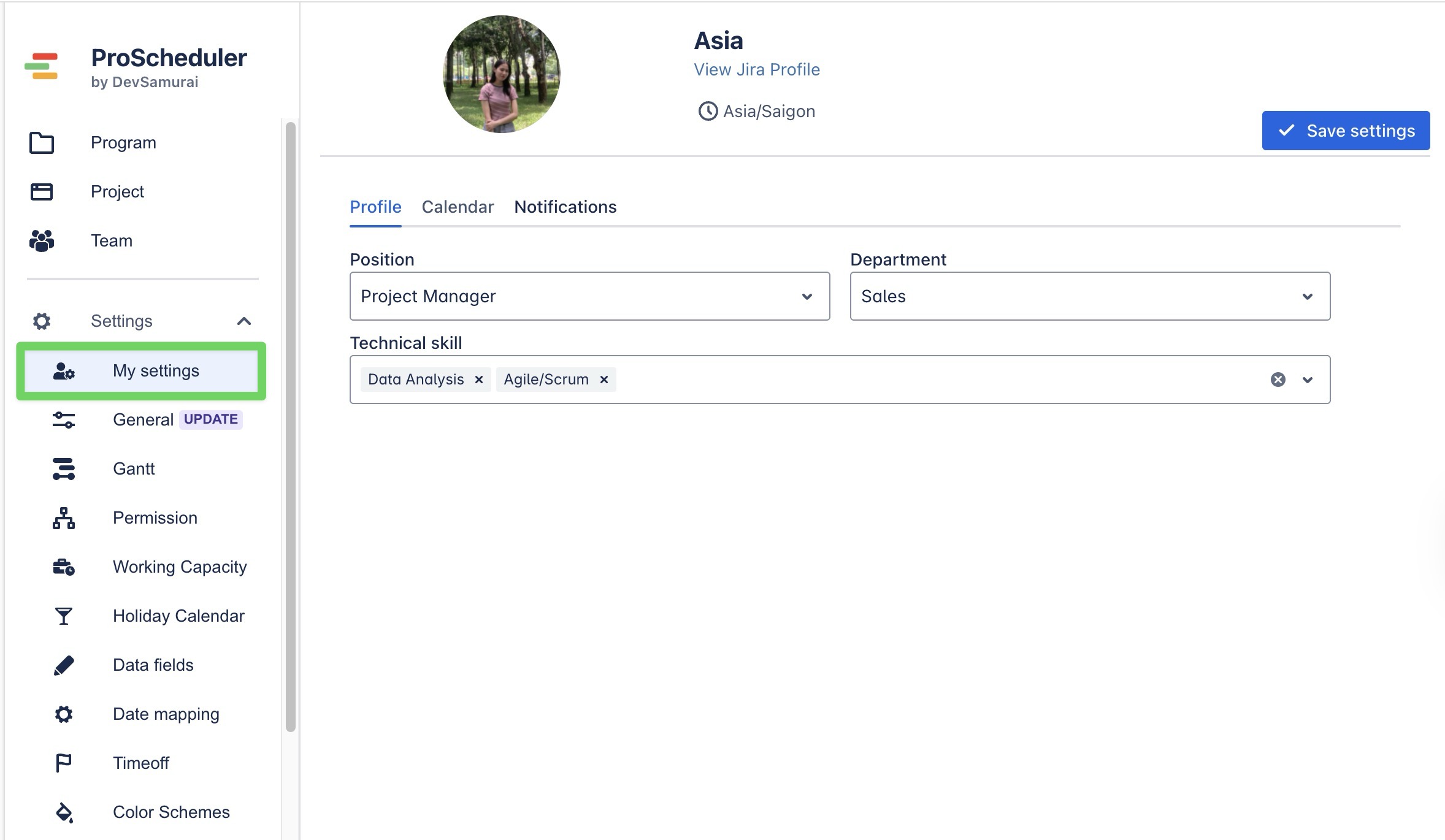Click the Save settings button
Image resolution: width=1445 pixels, height=840 pixels.
pos(1346,131)
